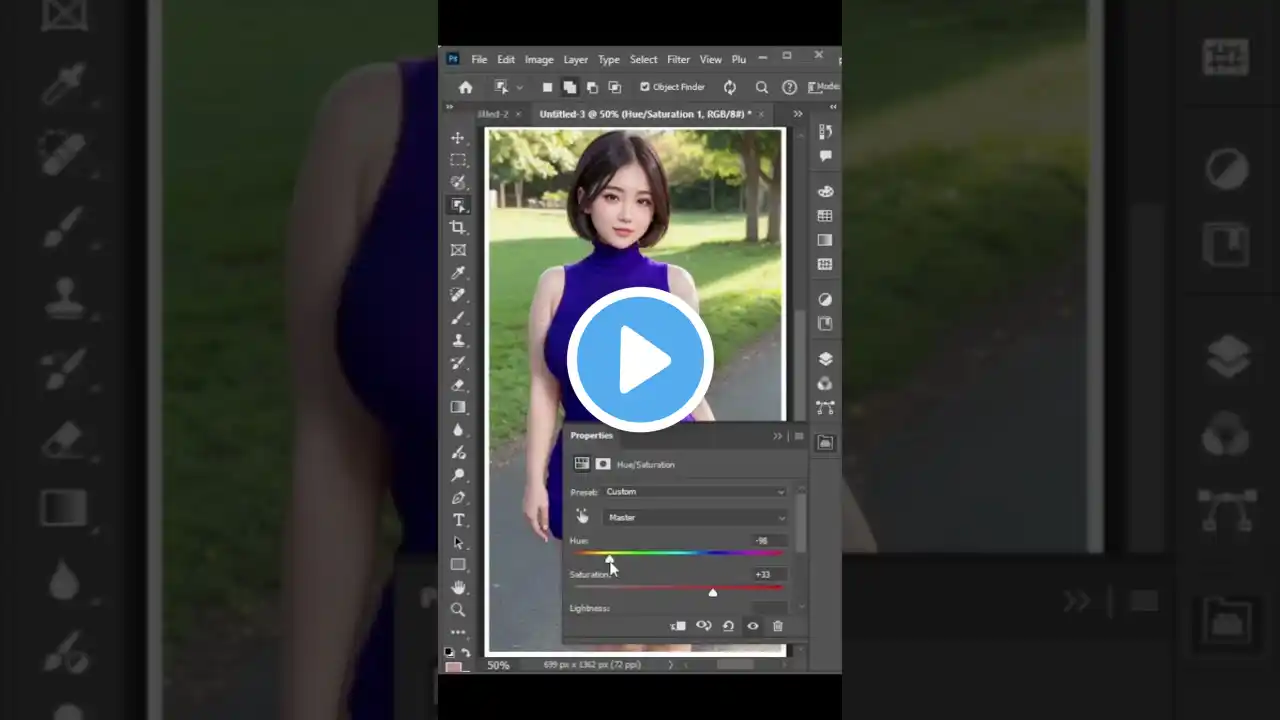Enable the Object Finder checkbox

[x=644, y=87]
